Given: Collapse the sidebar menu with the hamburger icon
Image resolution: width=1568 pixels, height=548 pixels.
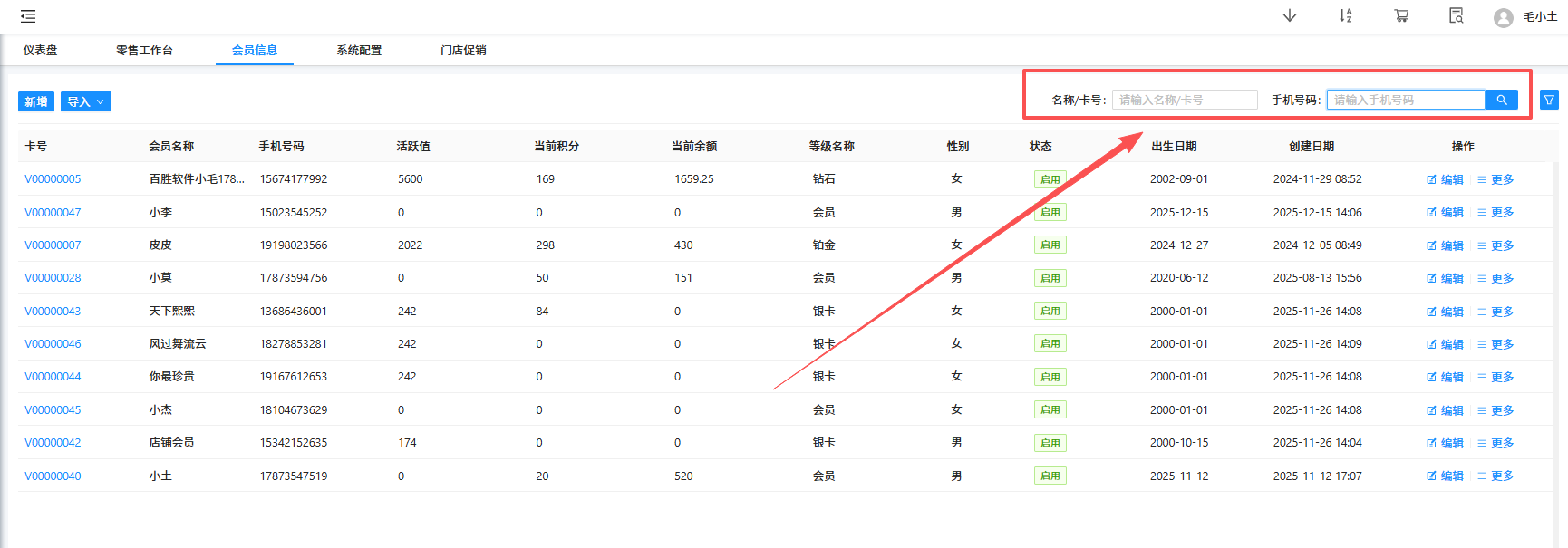Looking at the screenshot, I should [28, 16].
